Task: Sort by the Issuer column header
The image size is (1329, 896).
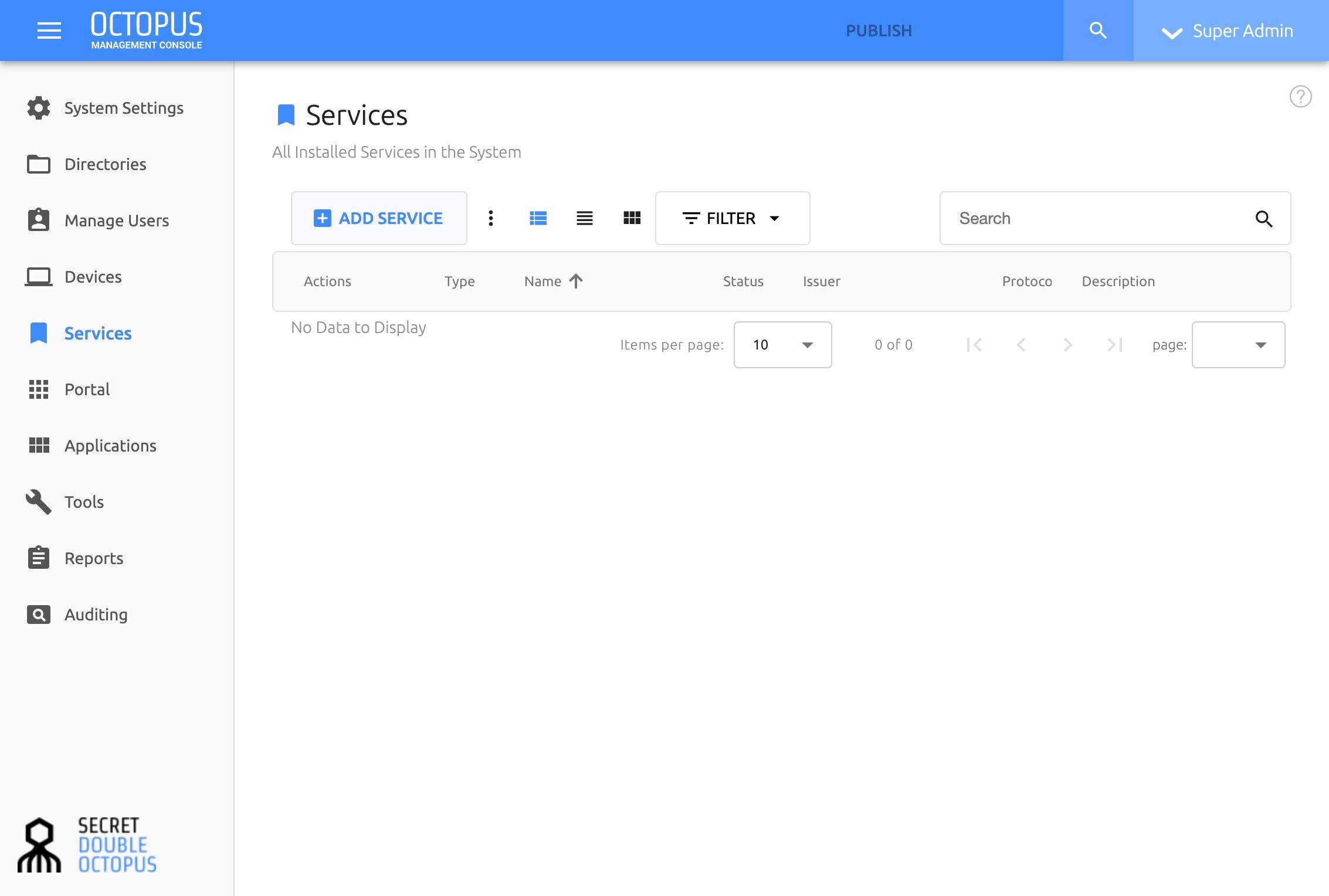Action: (x=822, y=281)
